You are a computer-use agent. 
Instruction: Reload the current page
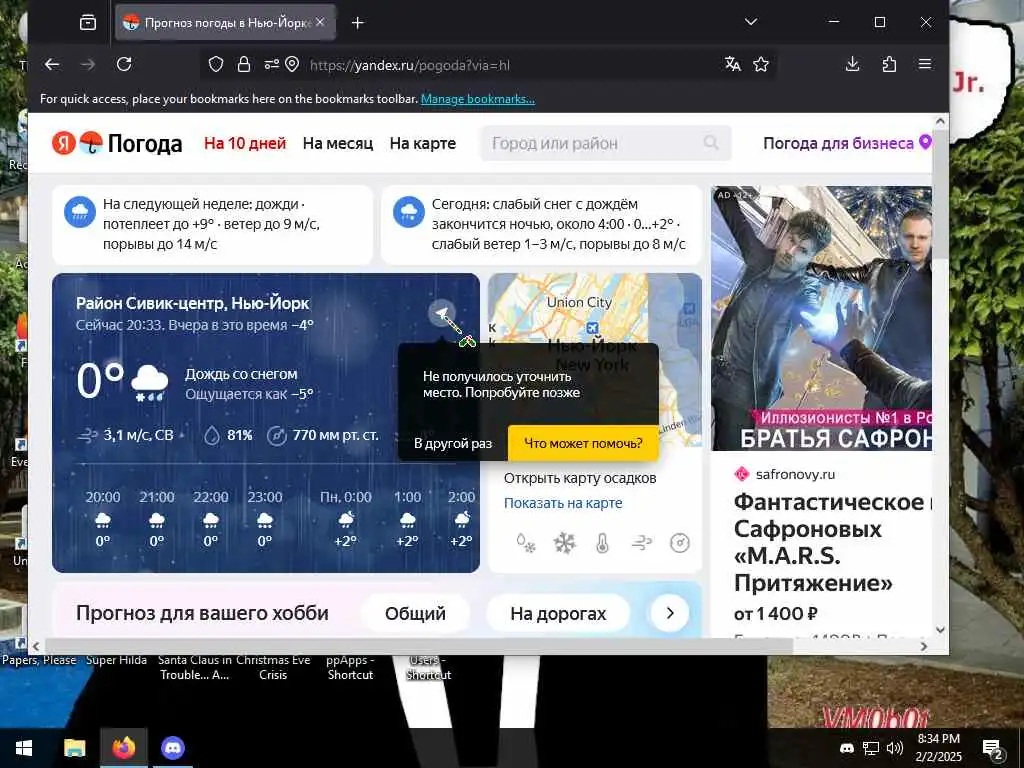[x=124, y=64]
